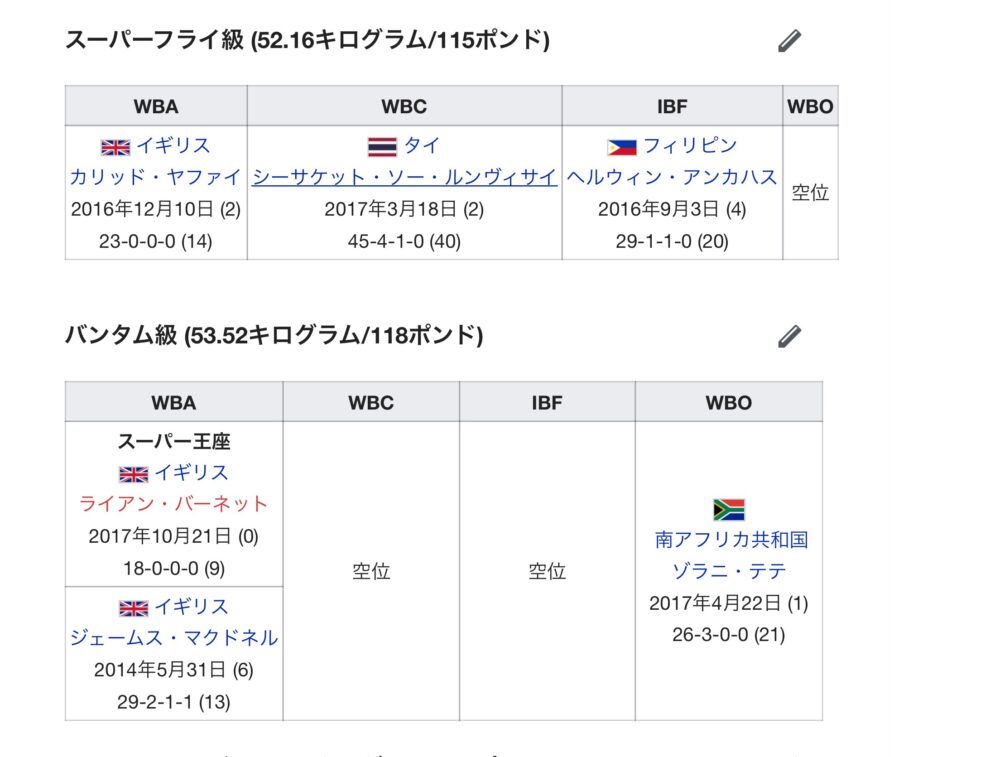Open the シーサケット・ソー・ルンヴィサイ link
Viewport: 1000px width, 757px height.
pyautogui.click(x=404, y=177)
